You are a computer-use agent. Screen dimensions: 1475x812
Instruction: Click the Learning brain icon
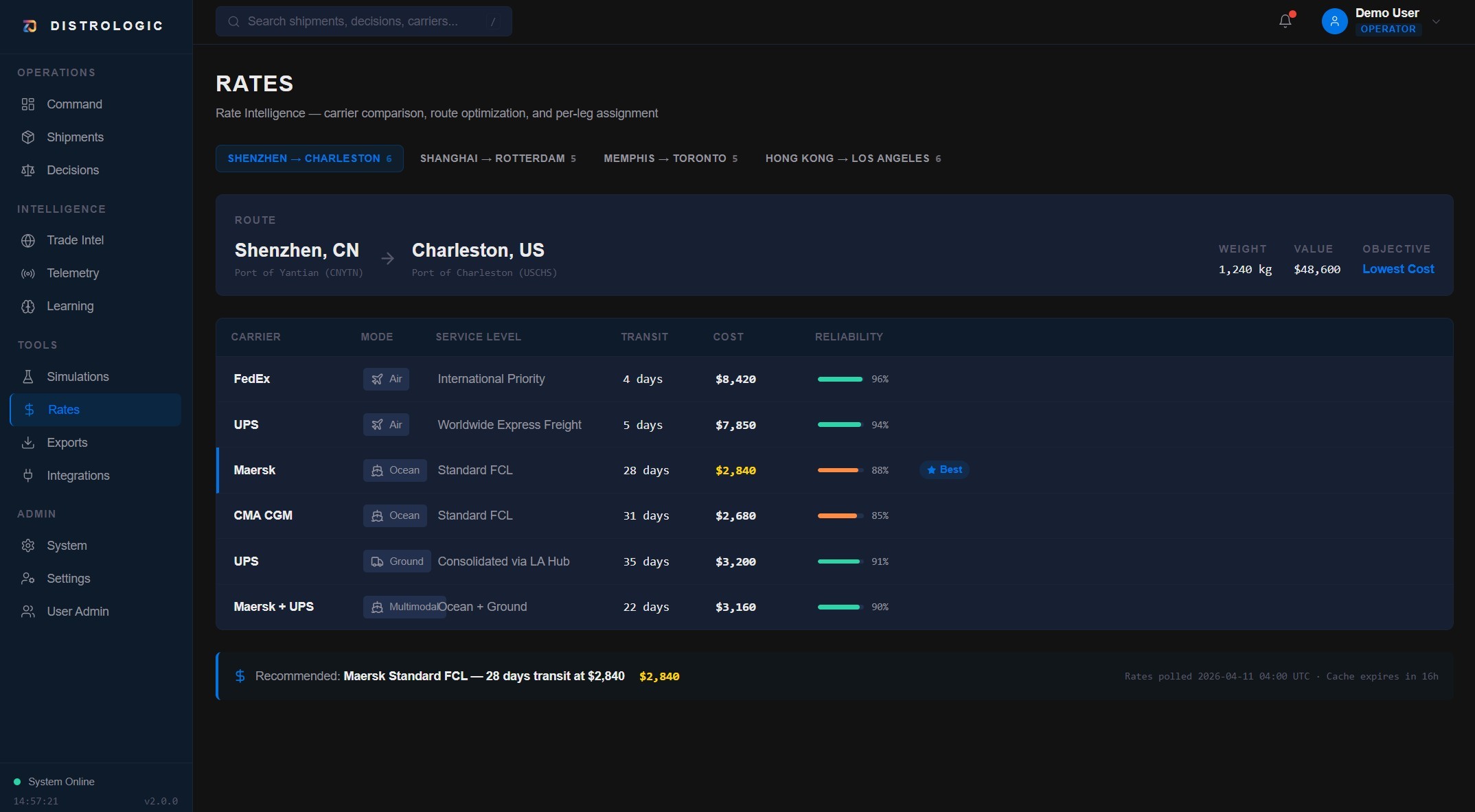pyautogui.click(x=28, y=306)
